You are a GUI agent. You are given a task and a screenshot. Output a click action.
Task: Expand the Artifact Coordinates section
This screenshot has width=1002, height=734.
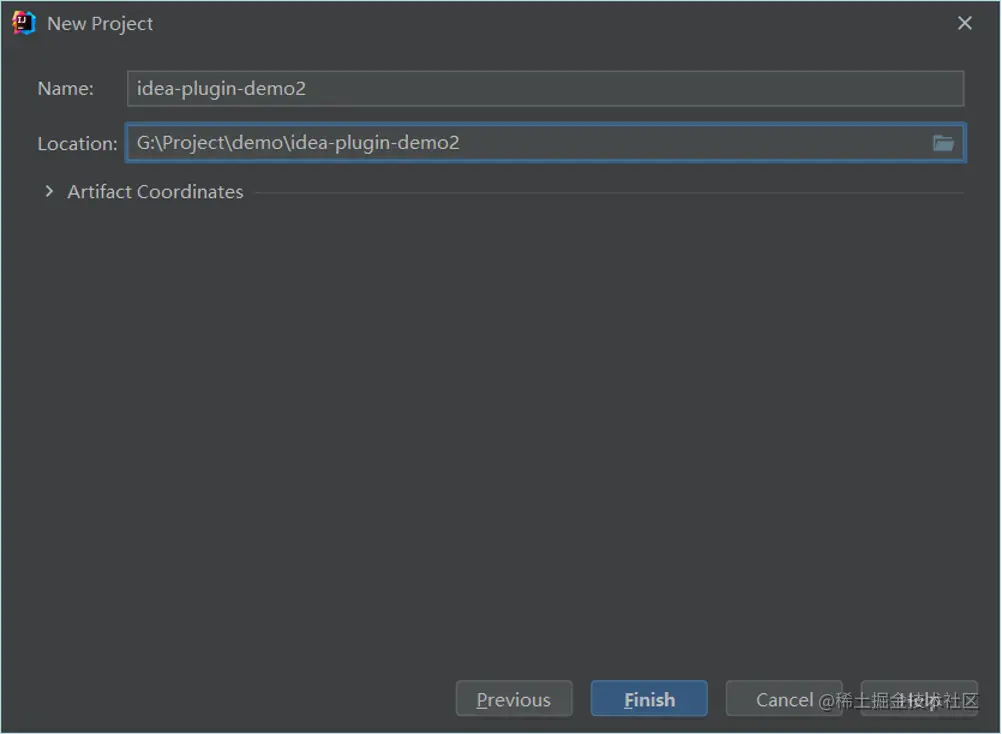[49, 191]
